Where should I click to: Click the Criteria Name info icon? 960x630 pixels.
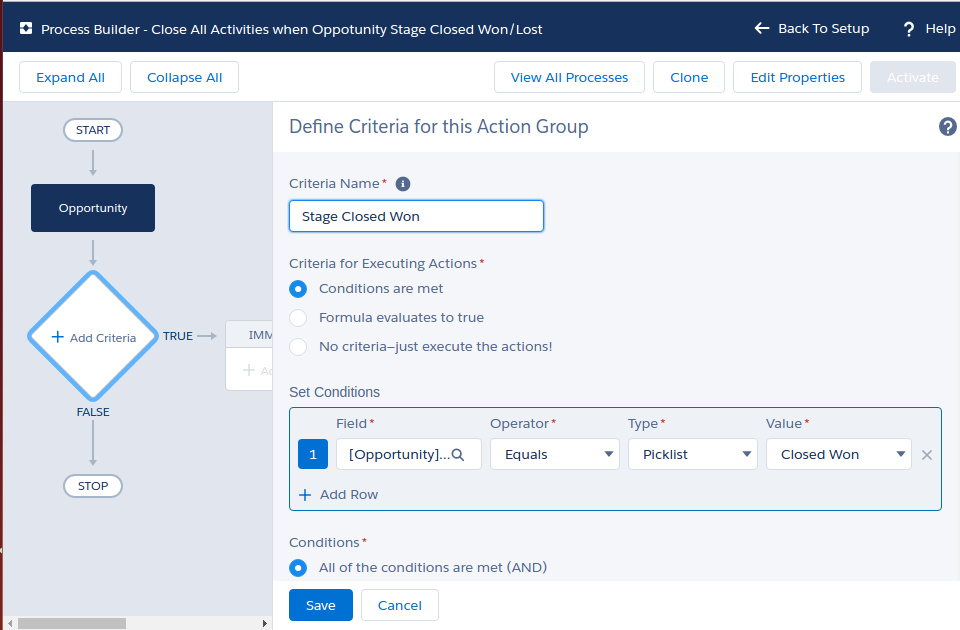pos(403,184)
